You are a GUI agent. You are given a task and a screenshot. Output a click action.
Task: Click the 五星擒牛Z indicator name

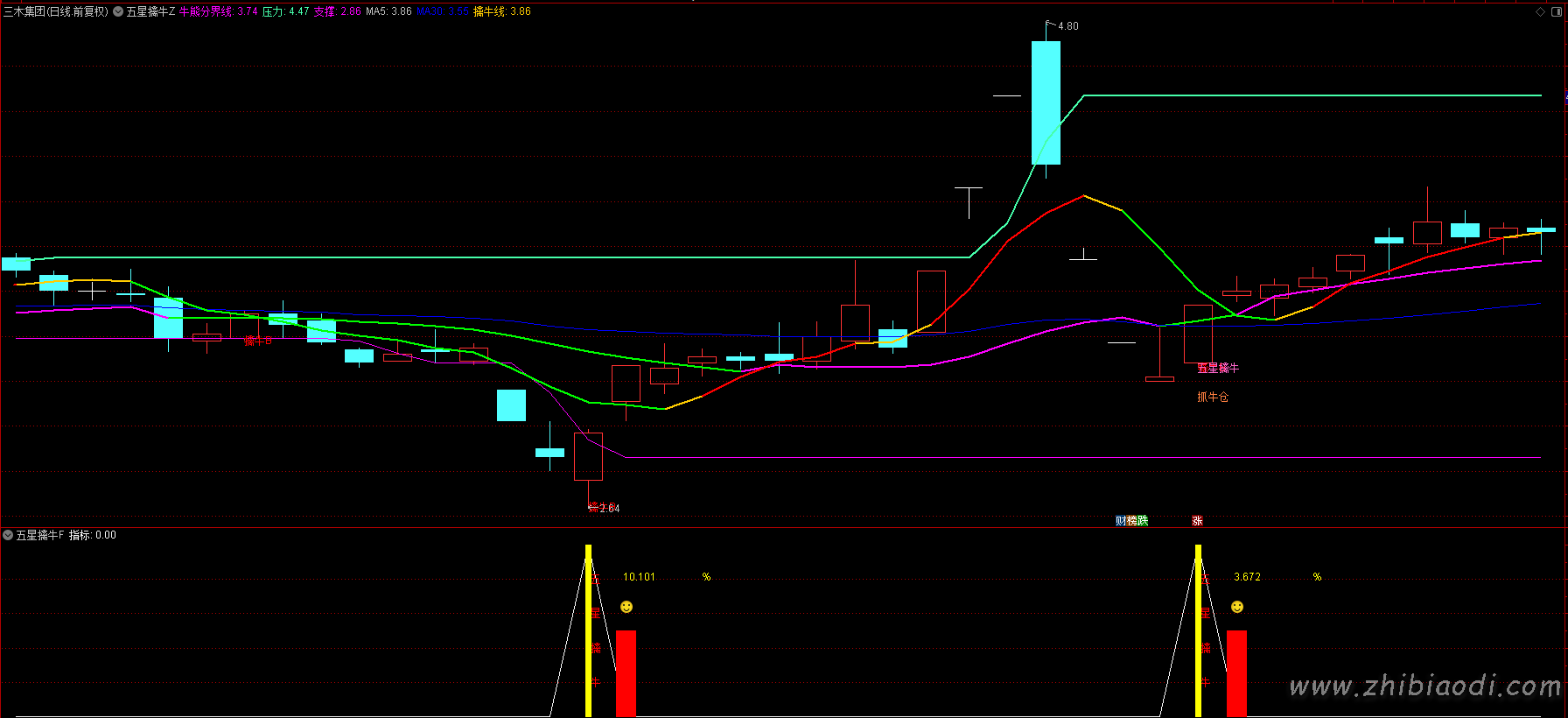[150, 11]
